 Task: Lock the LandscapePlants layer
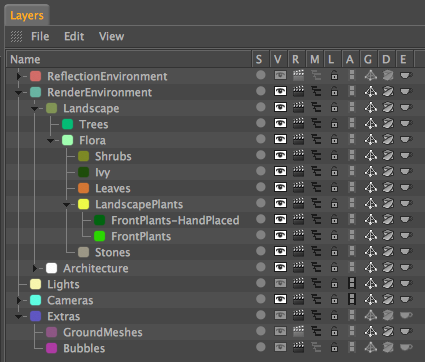[334, 203]
